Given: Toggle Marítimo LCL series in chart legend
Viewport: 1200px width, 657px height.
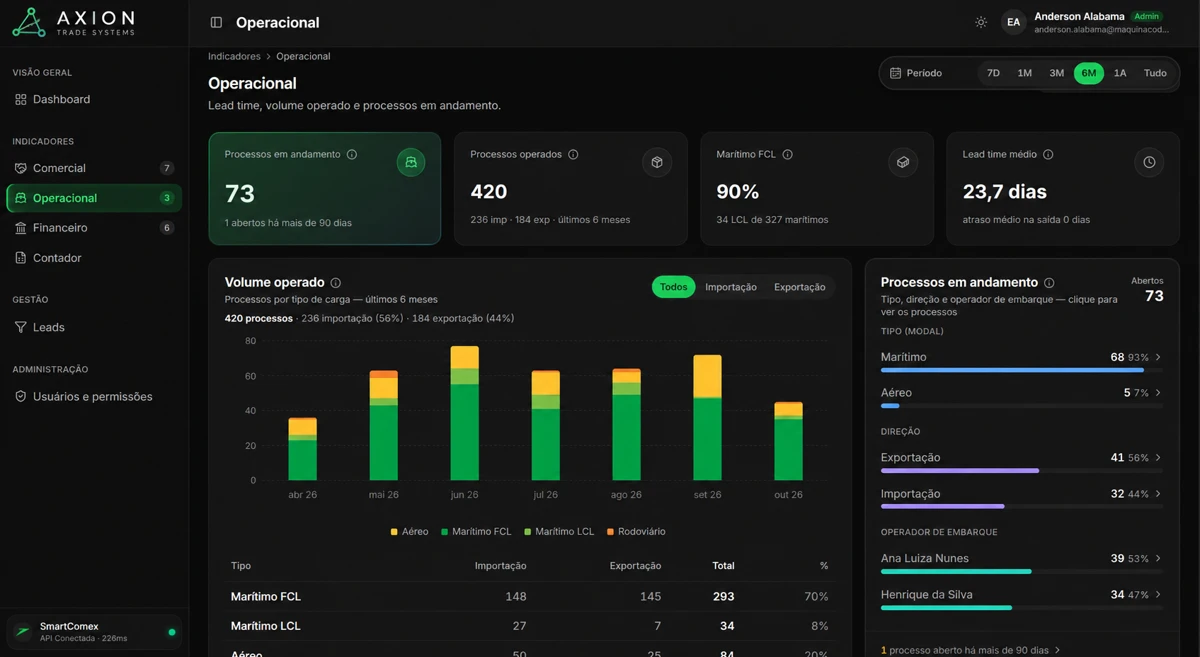Looking at the screenshot, I should coord(559,532).
